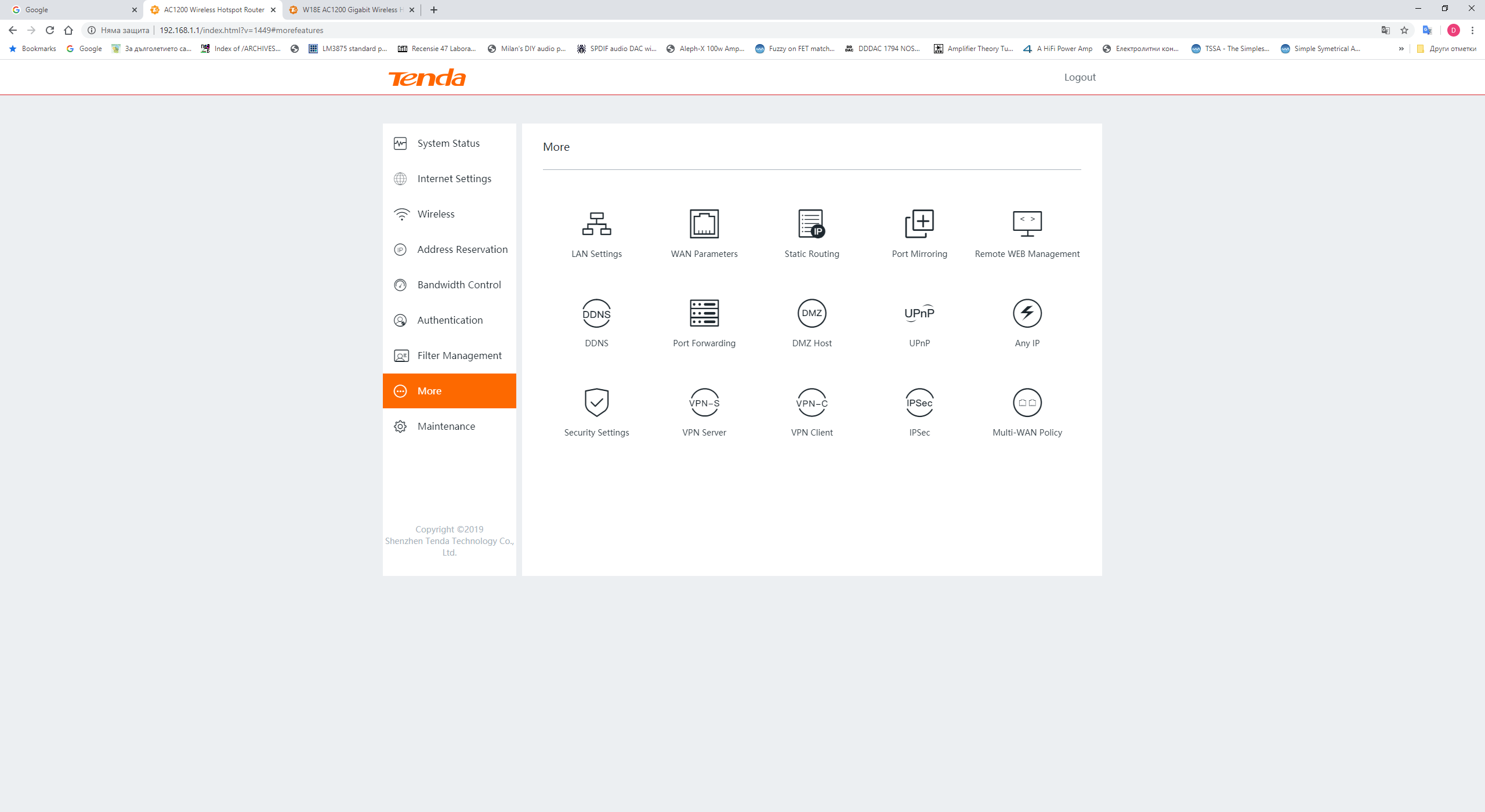This screenshot has height=812, width=1485.
Task: Log out via Logout link
Action: 1080,77
